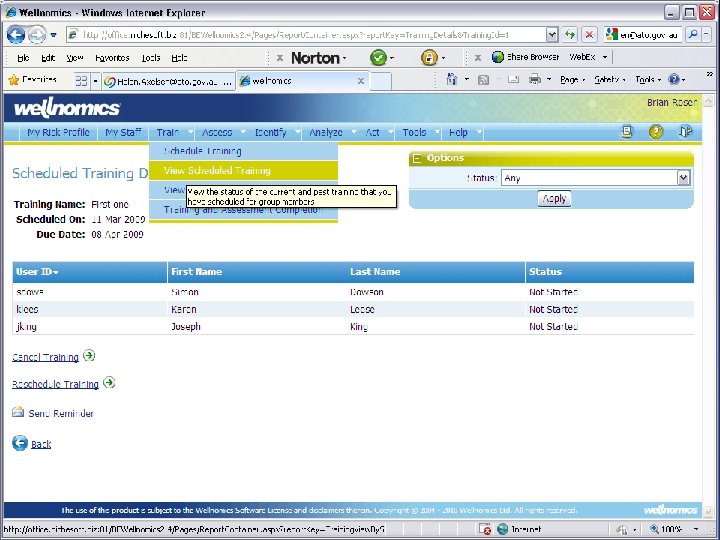
Task: Click Share Browser globe icon
Action: tap(498, 57)
